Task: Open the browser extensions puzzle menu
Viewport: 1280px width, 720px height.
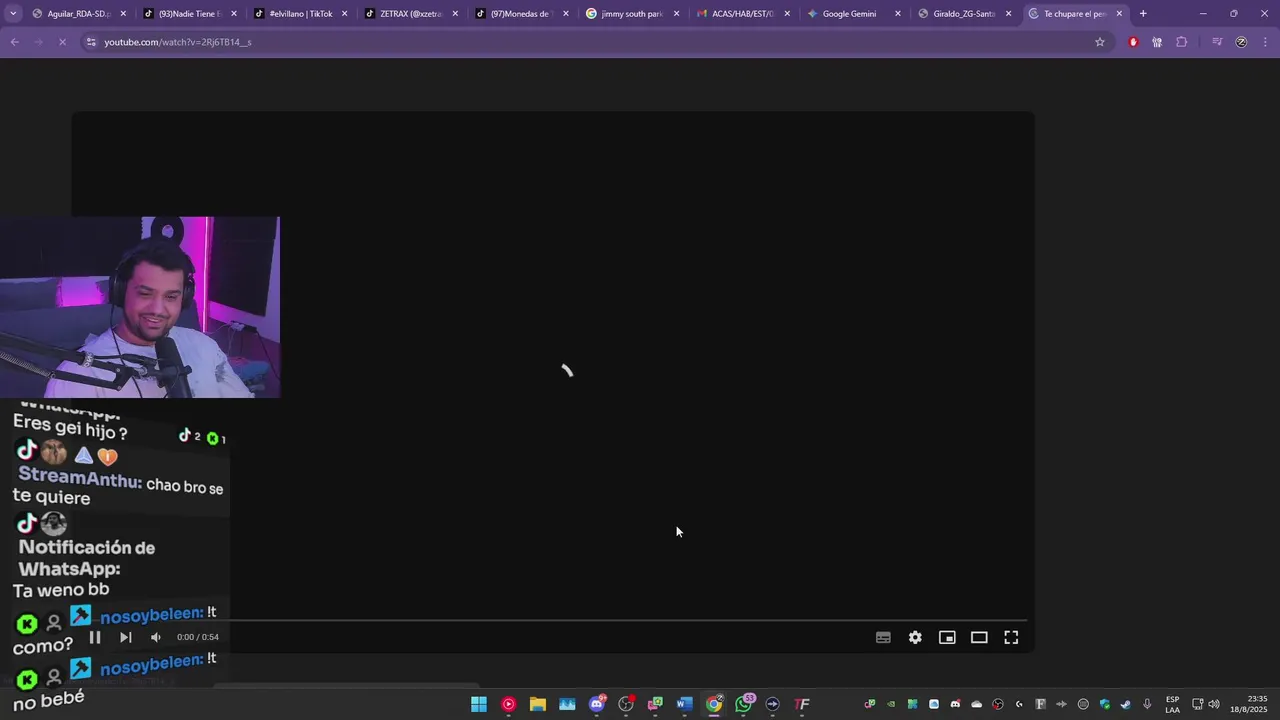Action: click(1181, 42)
